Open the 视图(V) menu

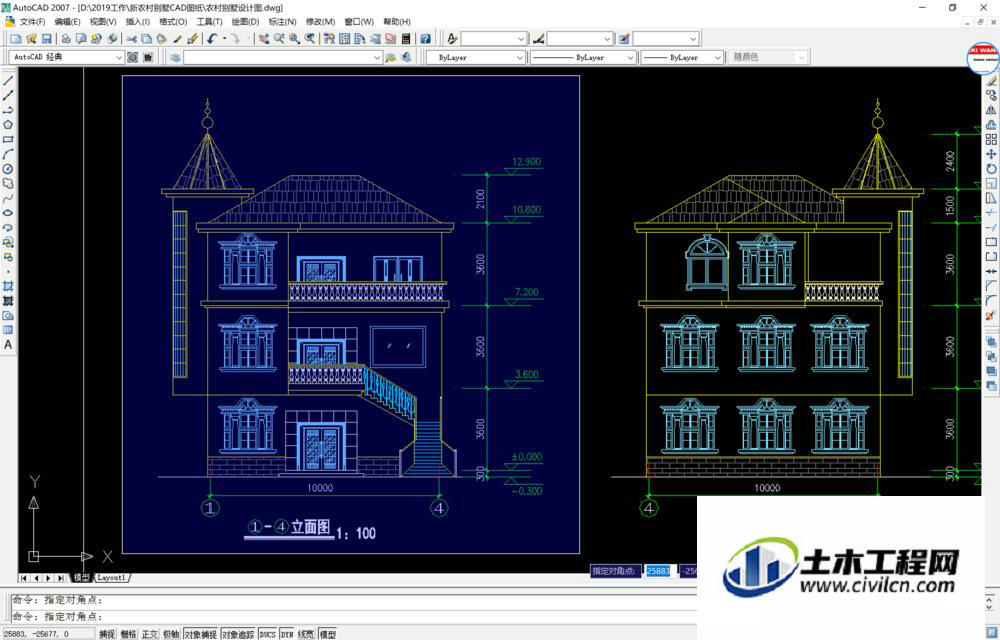(x=103, y=22)
